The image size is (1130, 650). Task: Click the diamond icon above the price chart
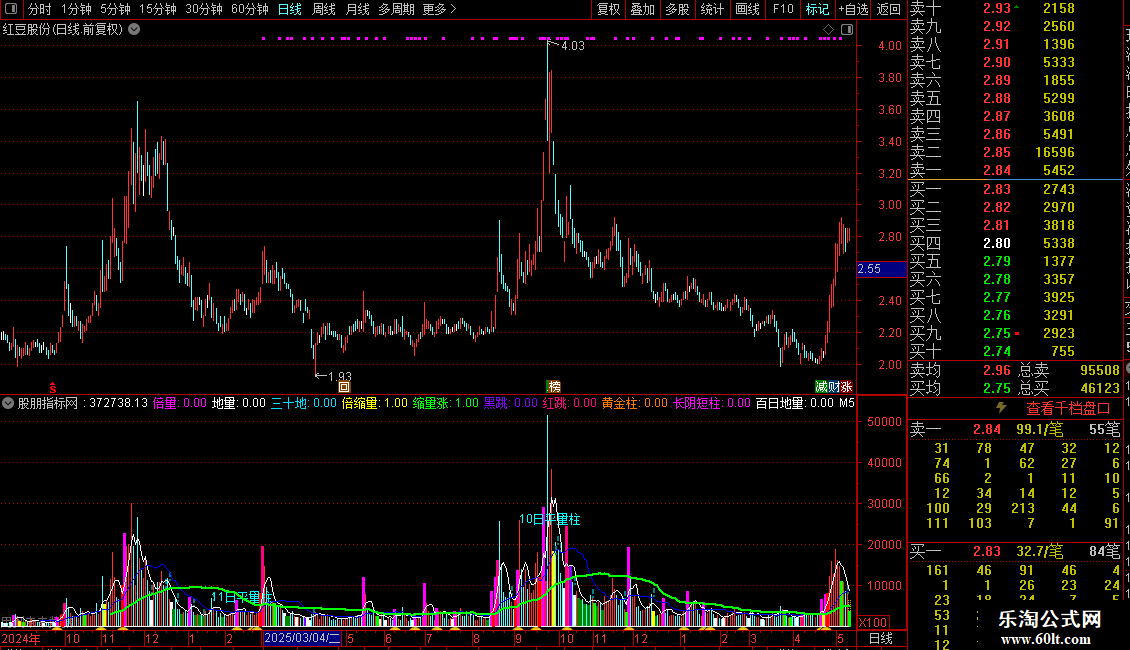coord(828,30)
